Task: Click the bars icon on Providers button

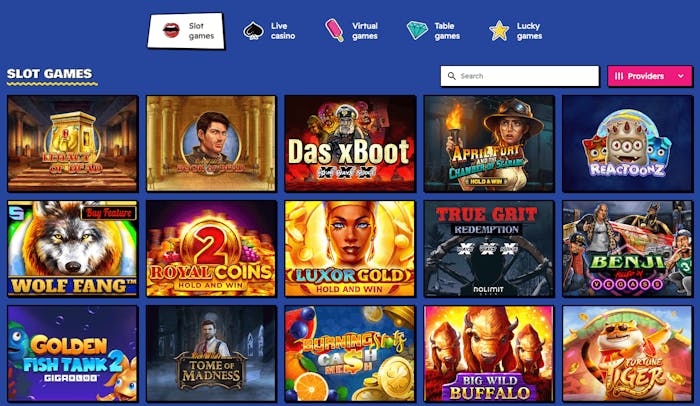Action: [619, 76]
